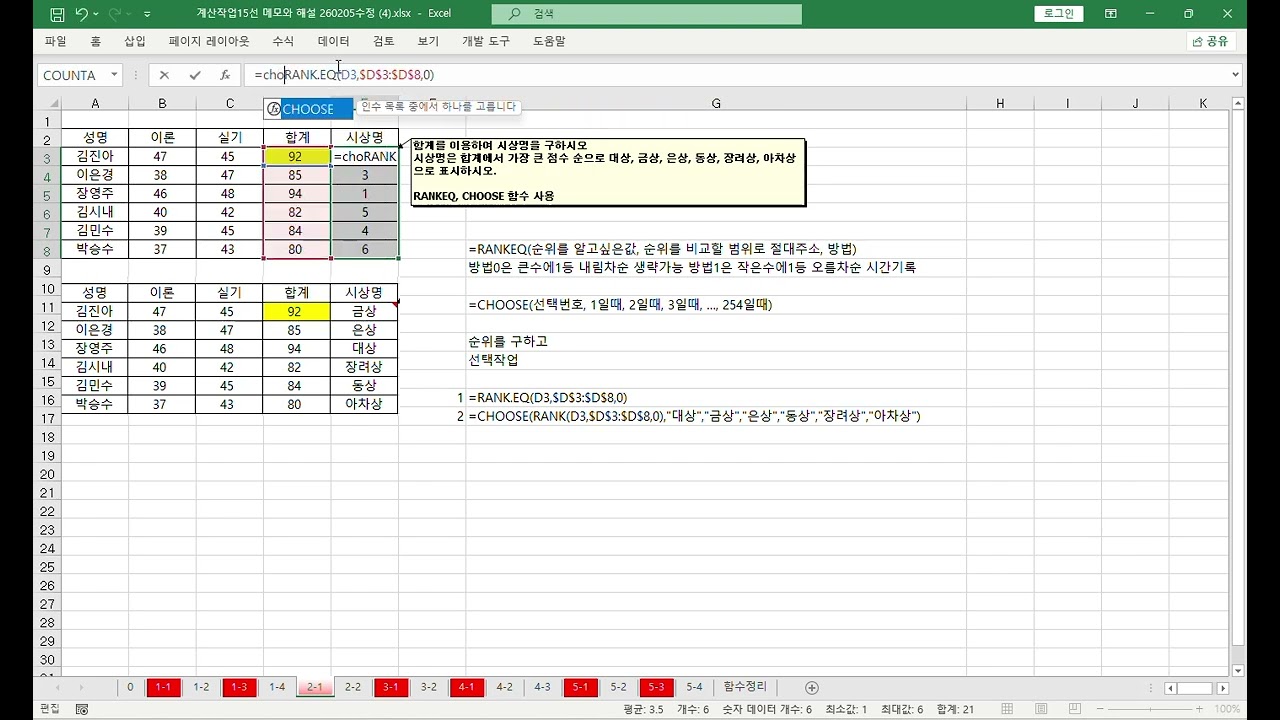This screenshot has height=720, width=1280.
Task: Open the 데이터 ribbon tab
Action: 334,41
